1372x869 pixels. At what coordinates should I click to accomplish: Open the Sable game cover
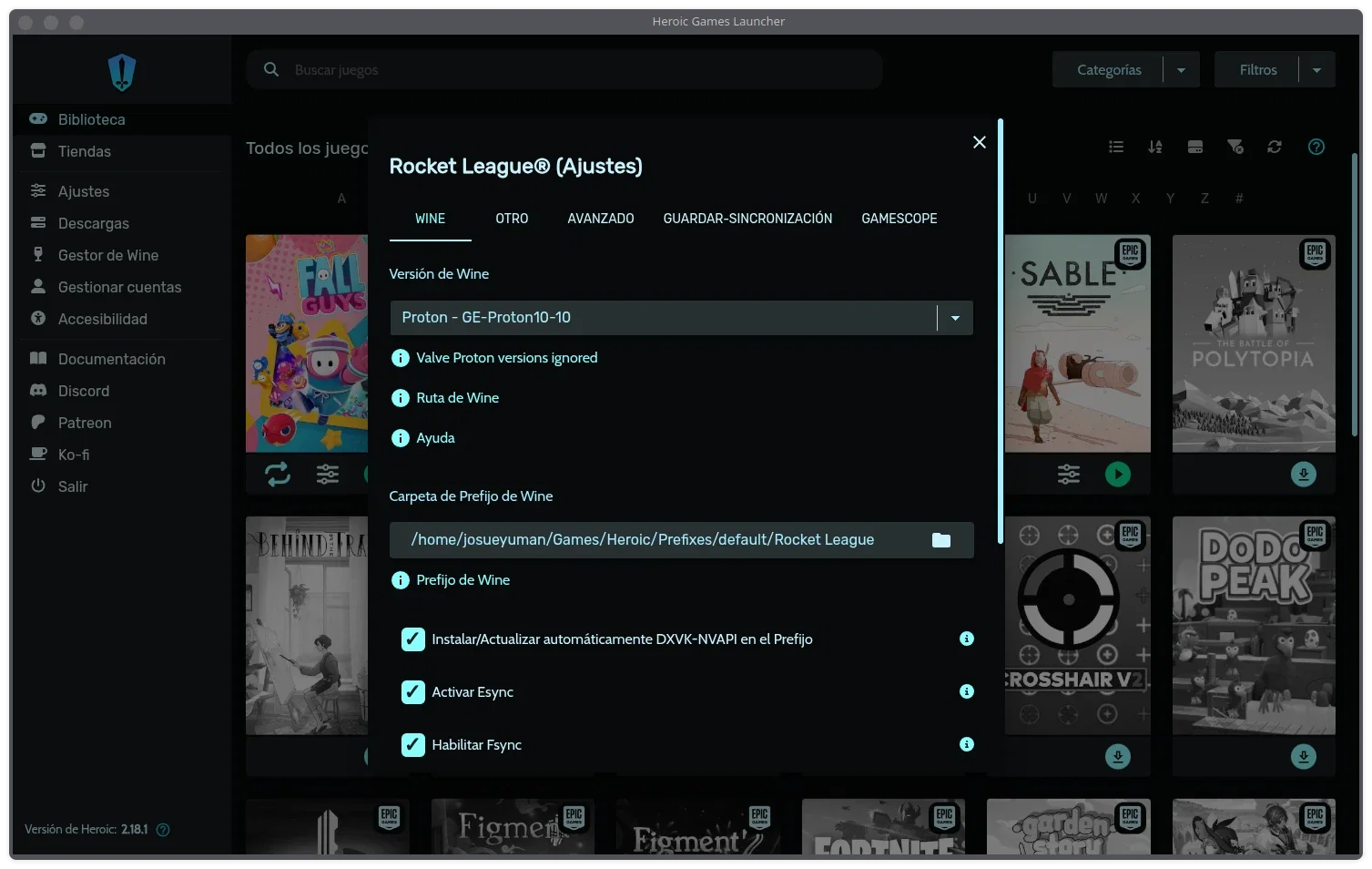click(1078, 343)
